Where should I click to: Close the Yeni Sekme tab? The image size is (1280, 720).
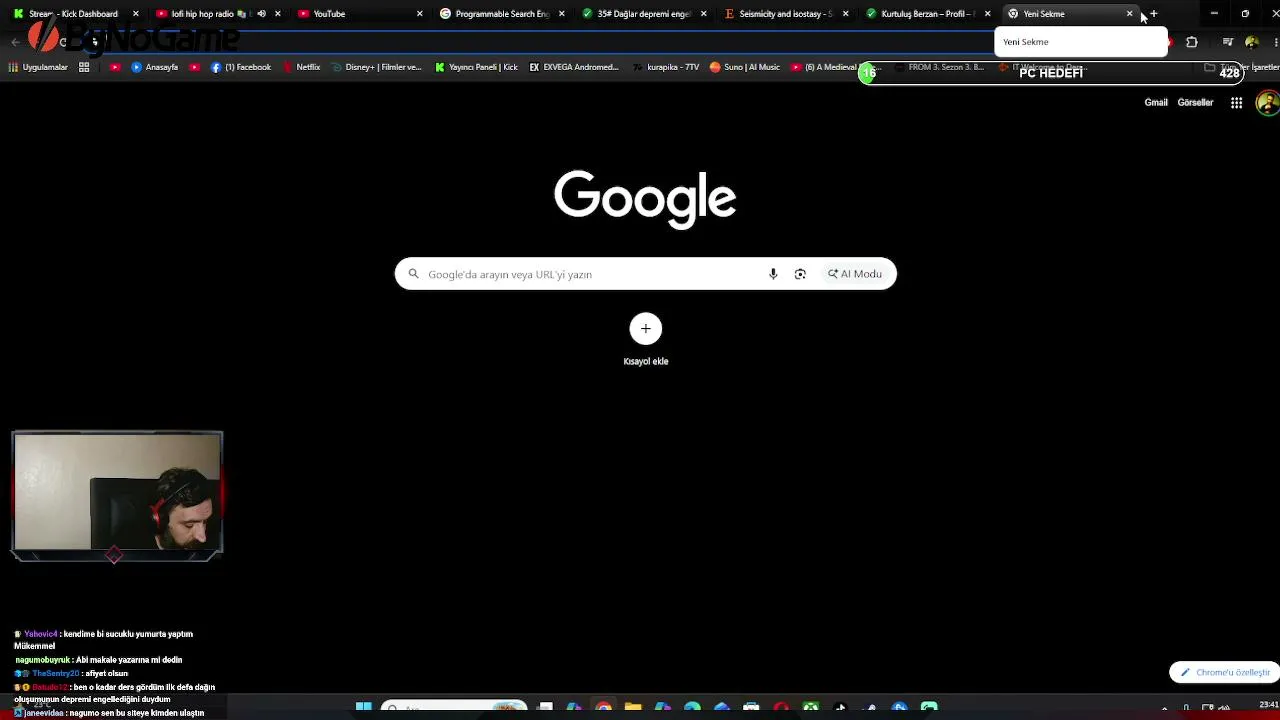click(1130, 14)
